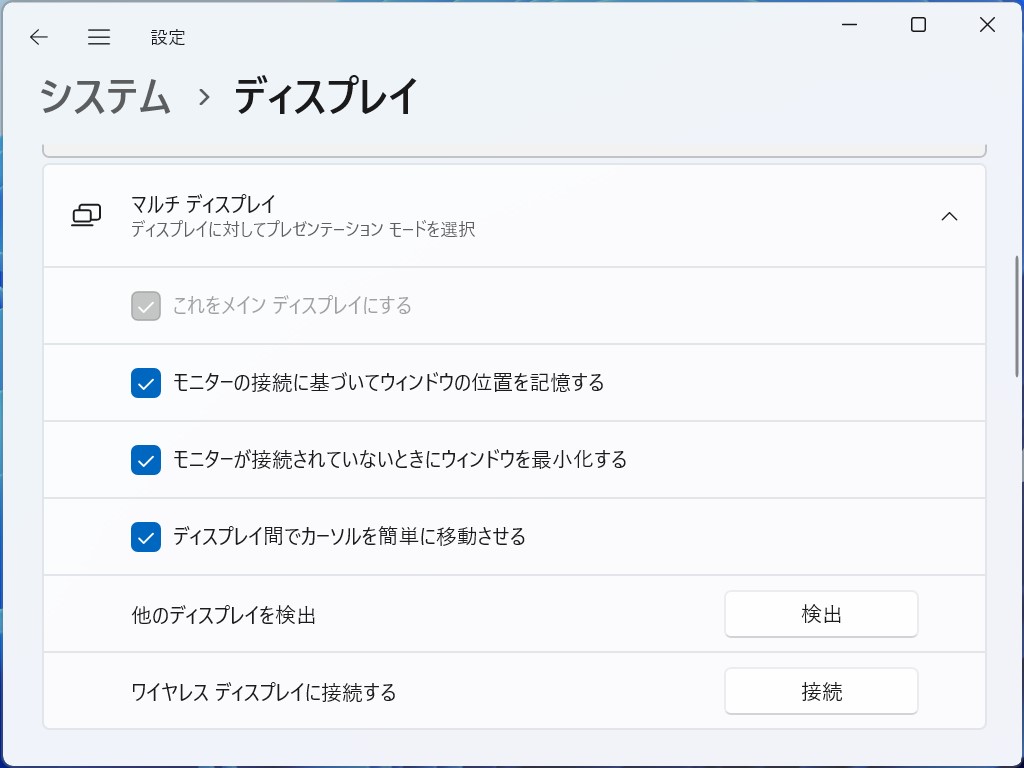Navigate back using the arrow icon

click(38, 37)
